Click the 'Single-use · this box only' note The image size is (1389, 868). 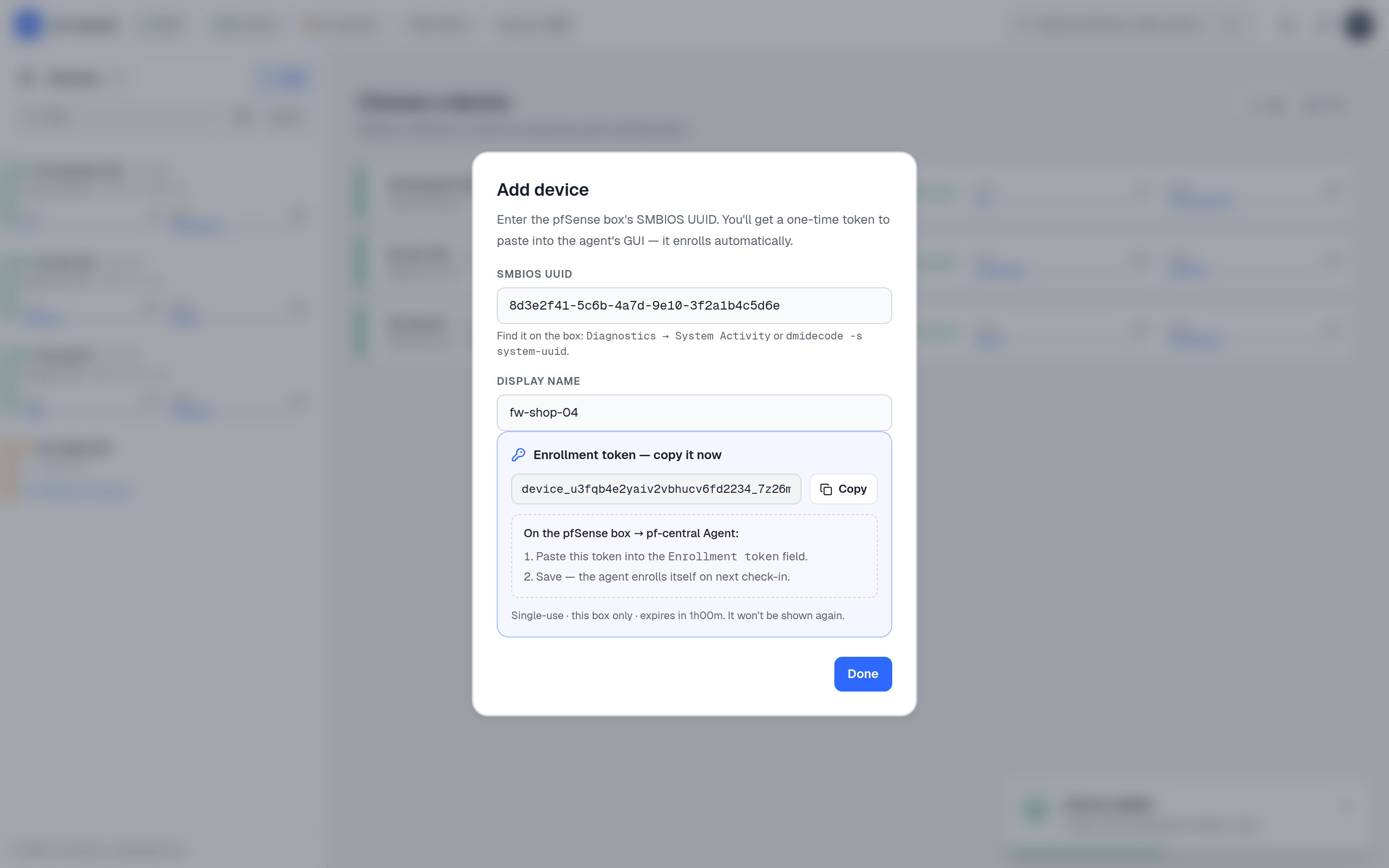(677, 615)
